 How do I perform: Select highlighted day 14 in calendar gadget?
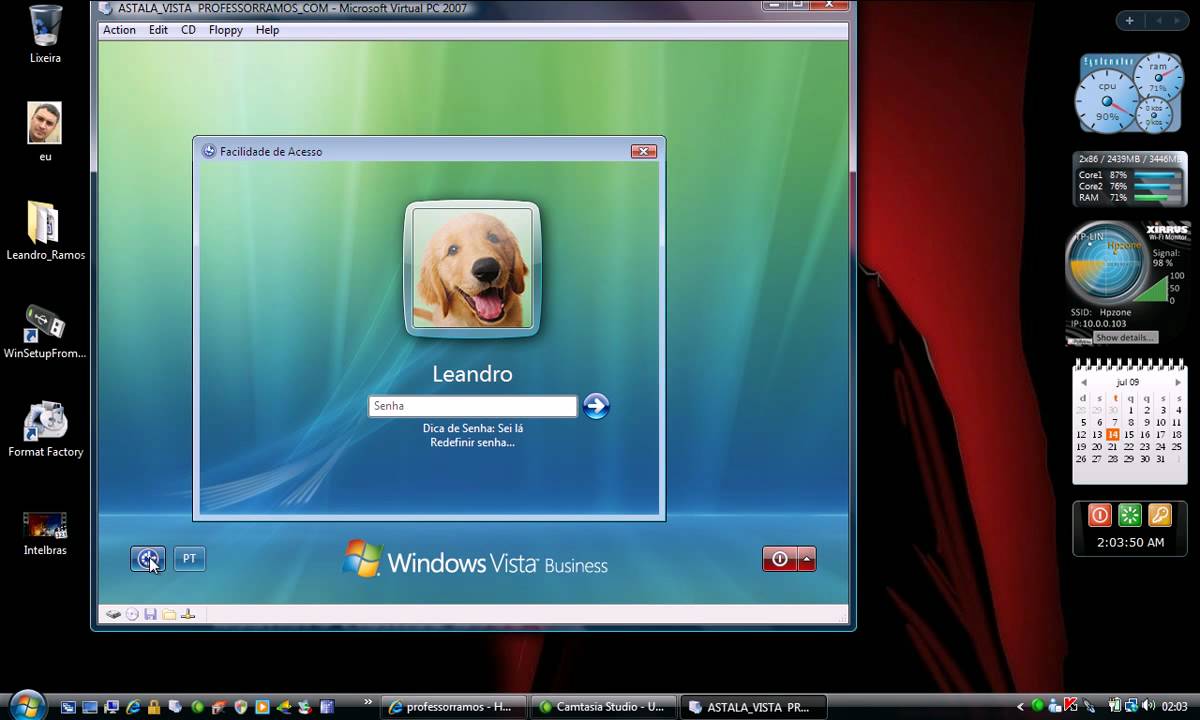click(1113, 435)
